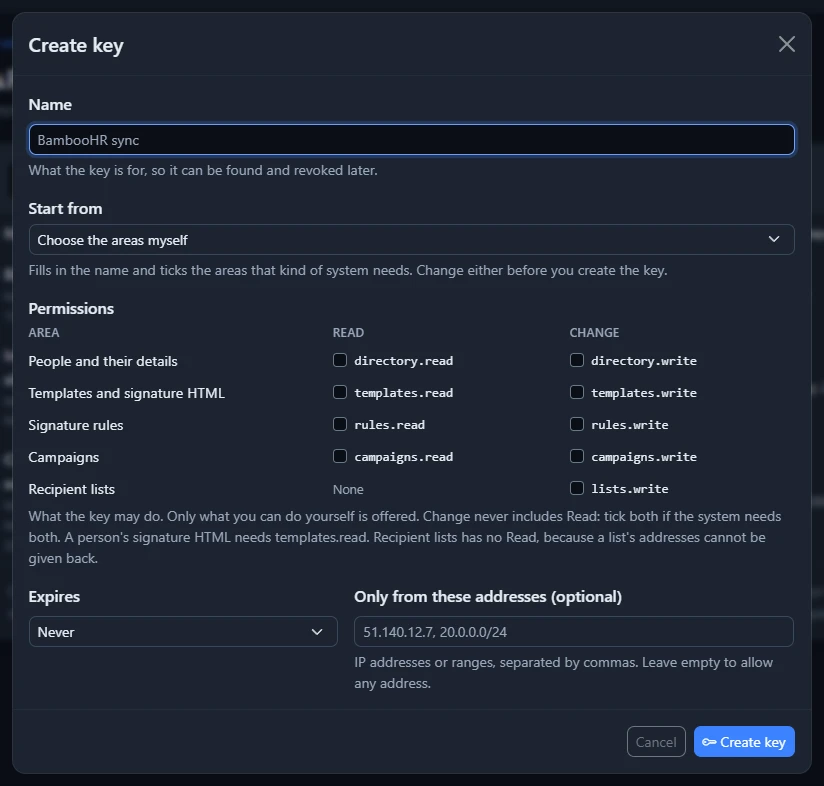Click the key icon on Create key
The width and height of the screenshot is (824, 786).
(x=709, y=742)
